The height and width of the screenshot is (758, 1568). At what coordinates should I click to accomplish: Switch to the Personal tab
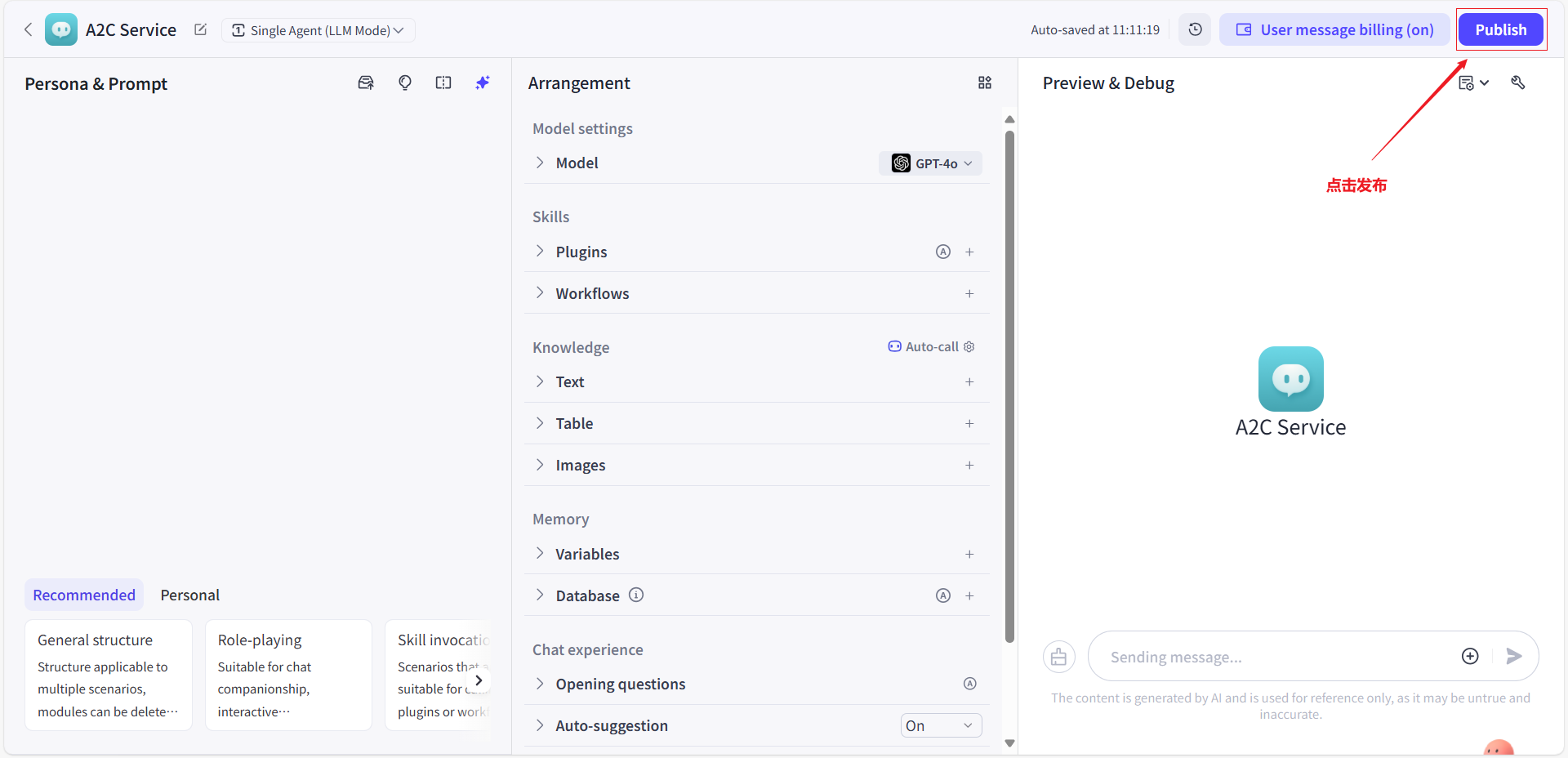[189, 595]
